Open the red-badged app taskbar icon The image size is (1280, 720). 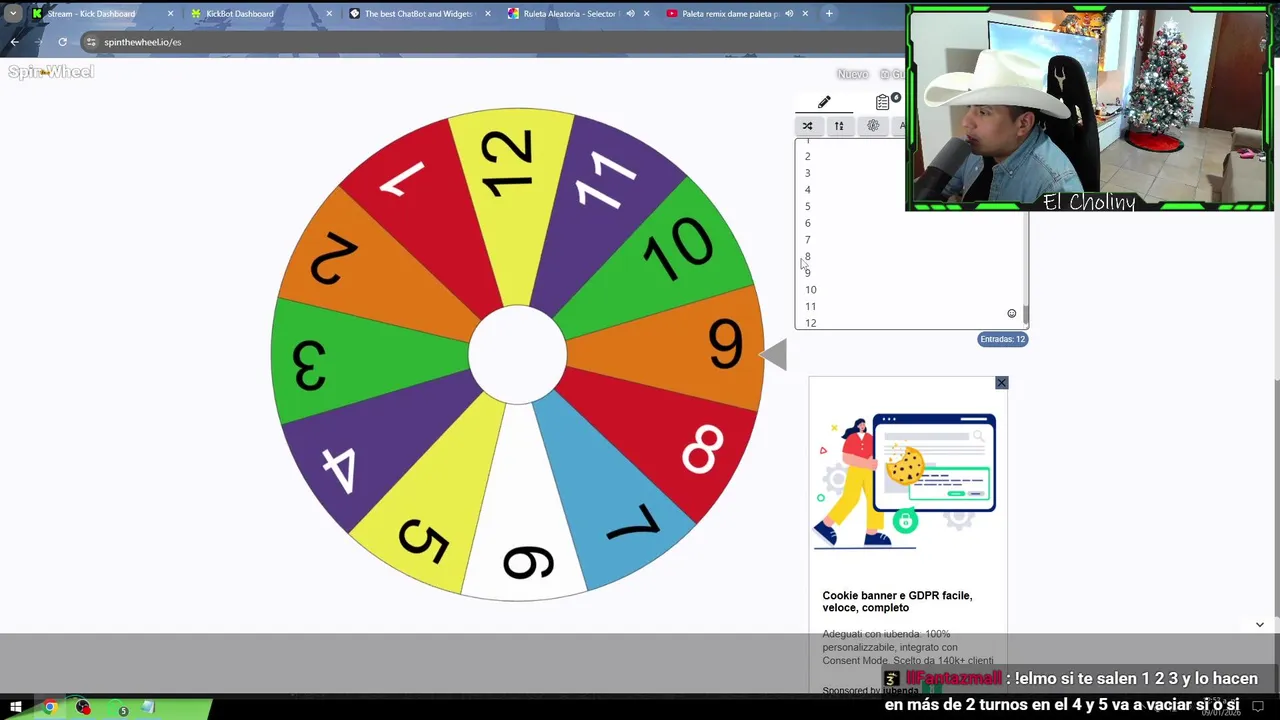tap(83, 708)
